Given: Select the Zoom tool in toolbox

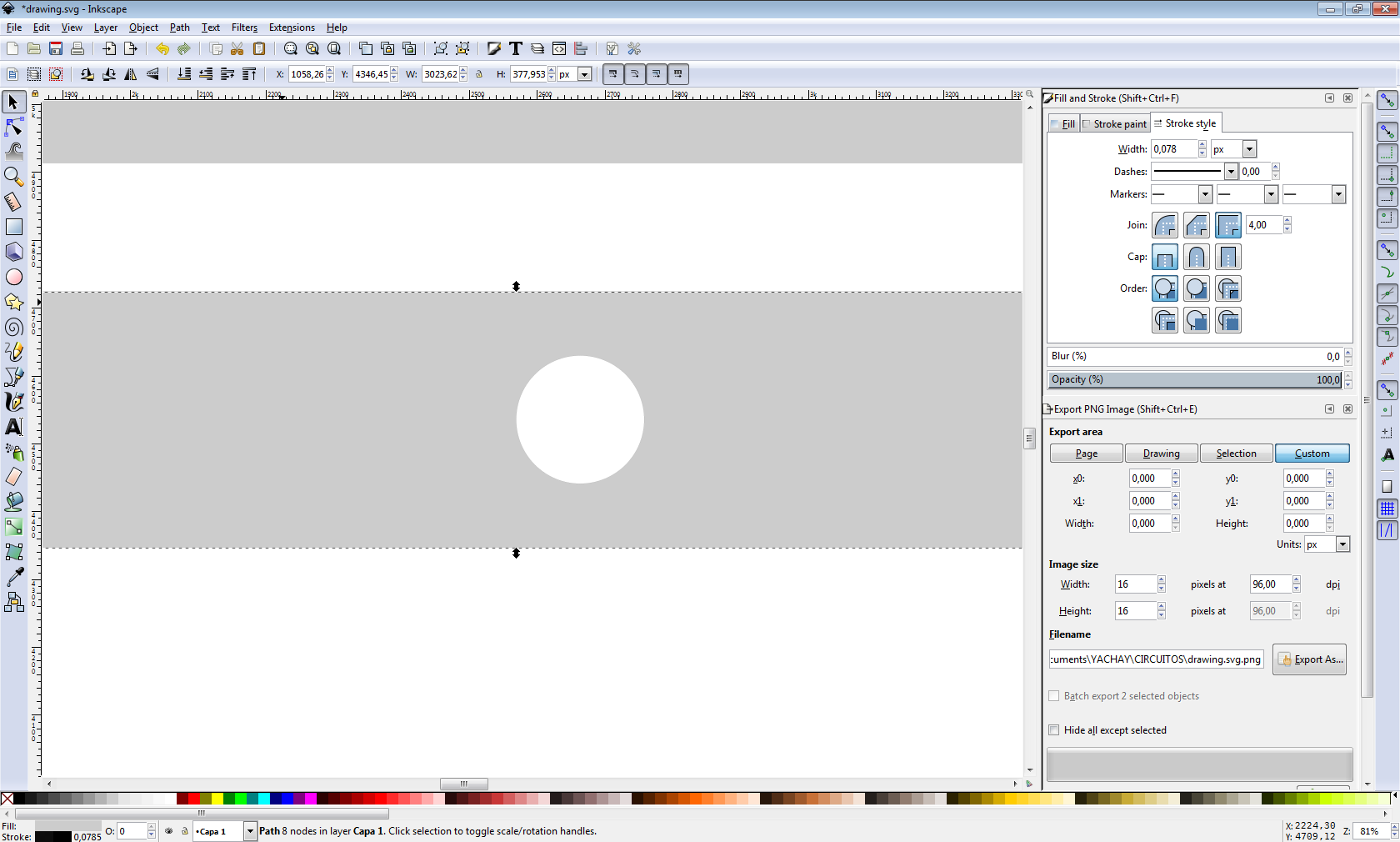Looking at the screenshot, I should pos(13,177).
